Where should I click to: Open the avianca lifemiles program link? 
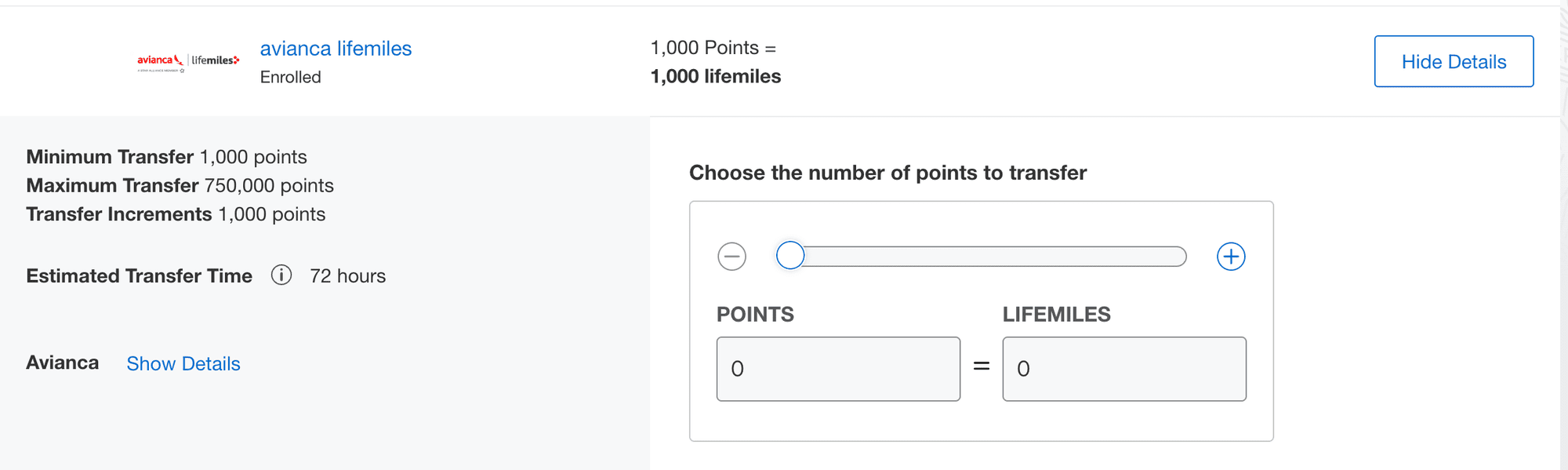pyautogui.click(x=336, y=49)
